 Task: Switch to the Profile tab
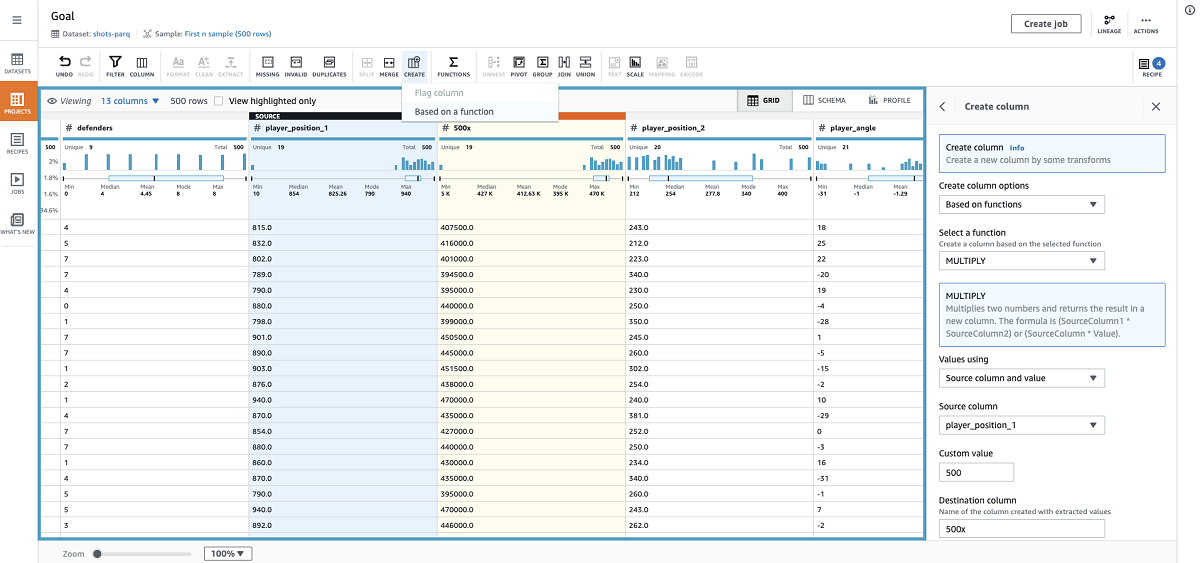coord(889,101)
